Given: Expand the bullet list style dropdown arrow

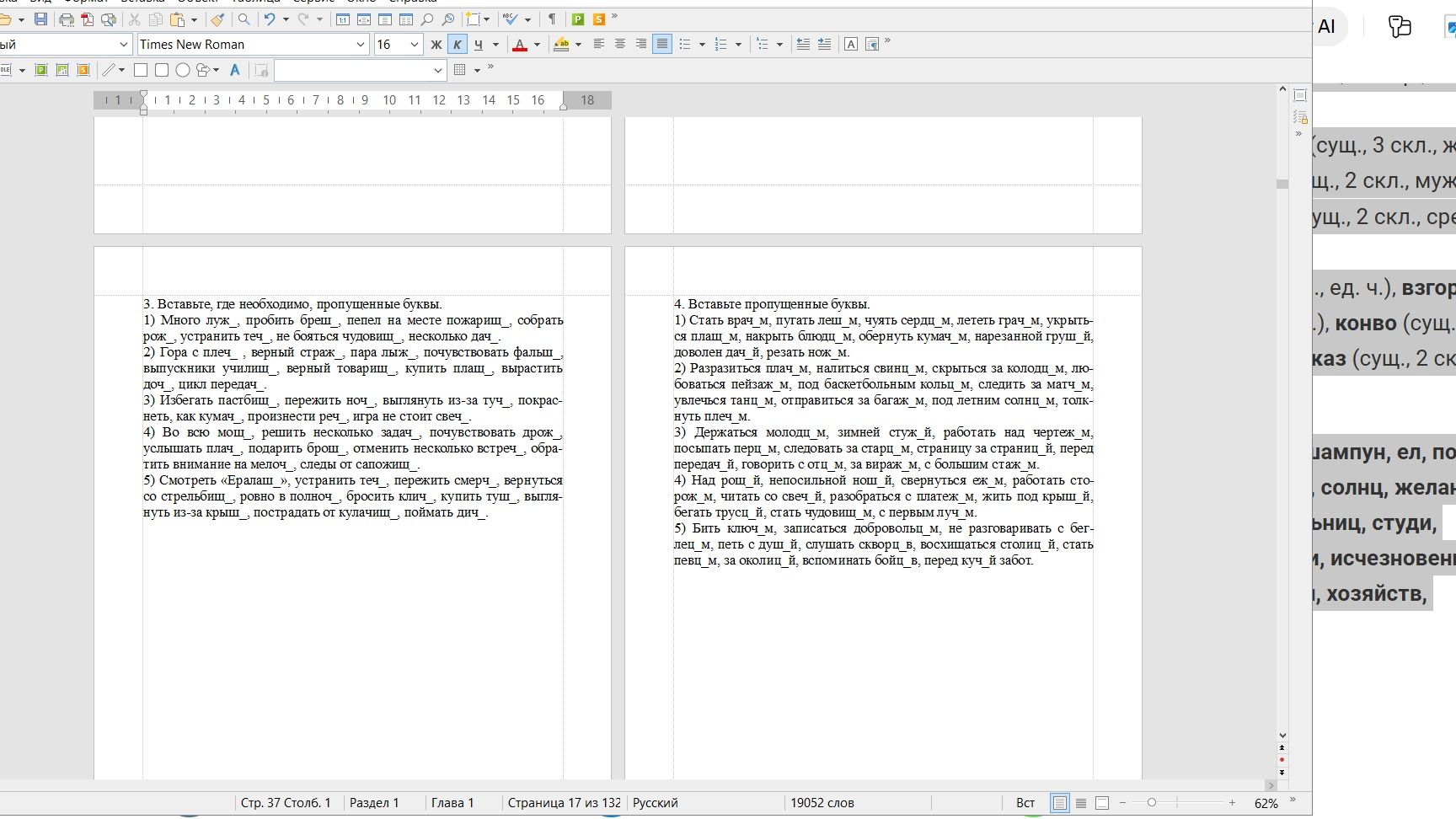Looking at the screenshot, I should tap(702, 45).
